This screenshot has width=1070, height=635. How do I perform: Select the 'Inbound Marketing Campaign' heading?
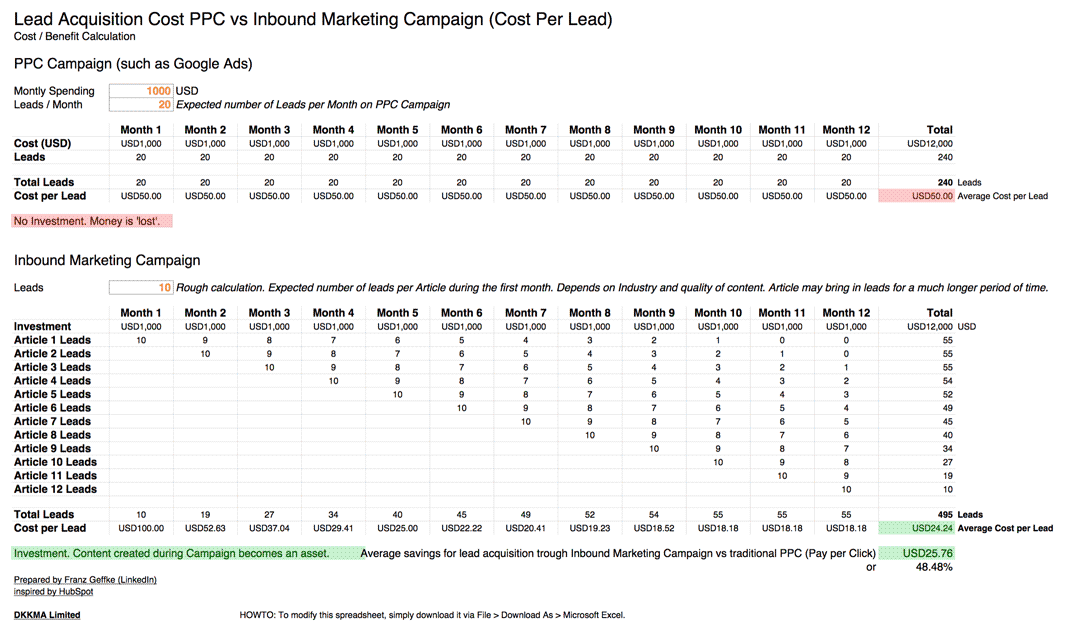[x=107, y=261]
